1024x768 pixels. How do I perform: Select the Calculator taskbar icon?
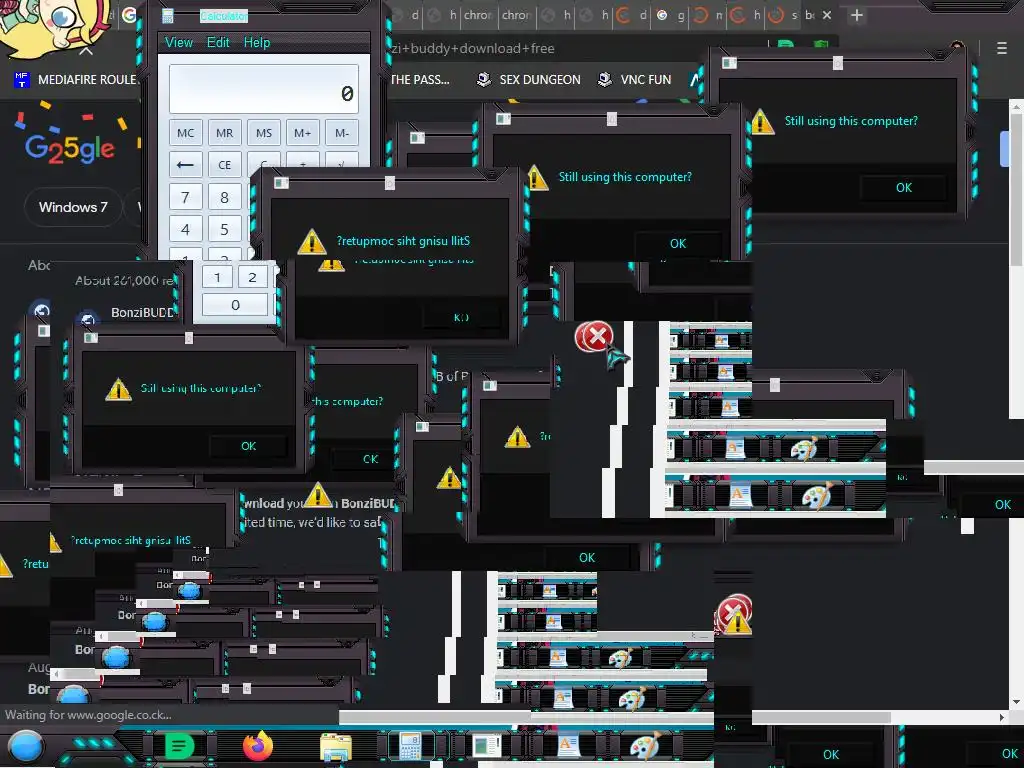click(410, 746)
